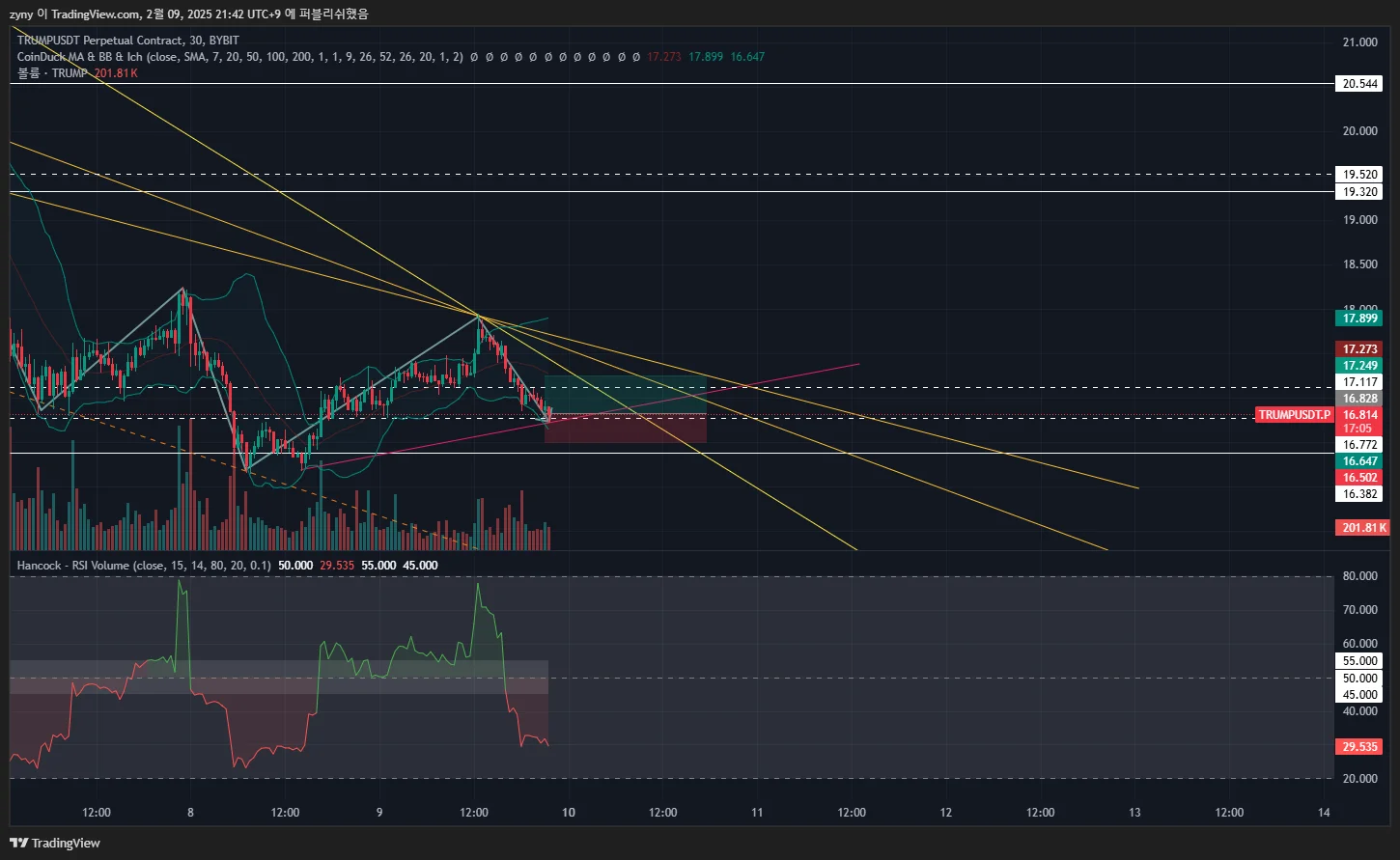Click the 70.000 RSI scale value
This screenshot has width=1400, height=860.
(1360, 610)
